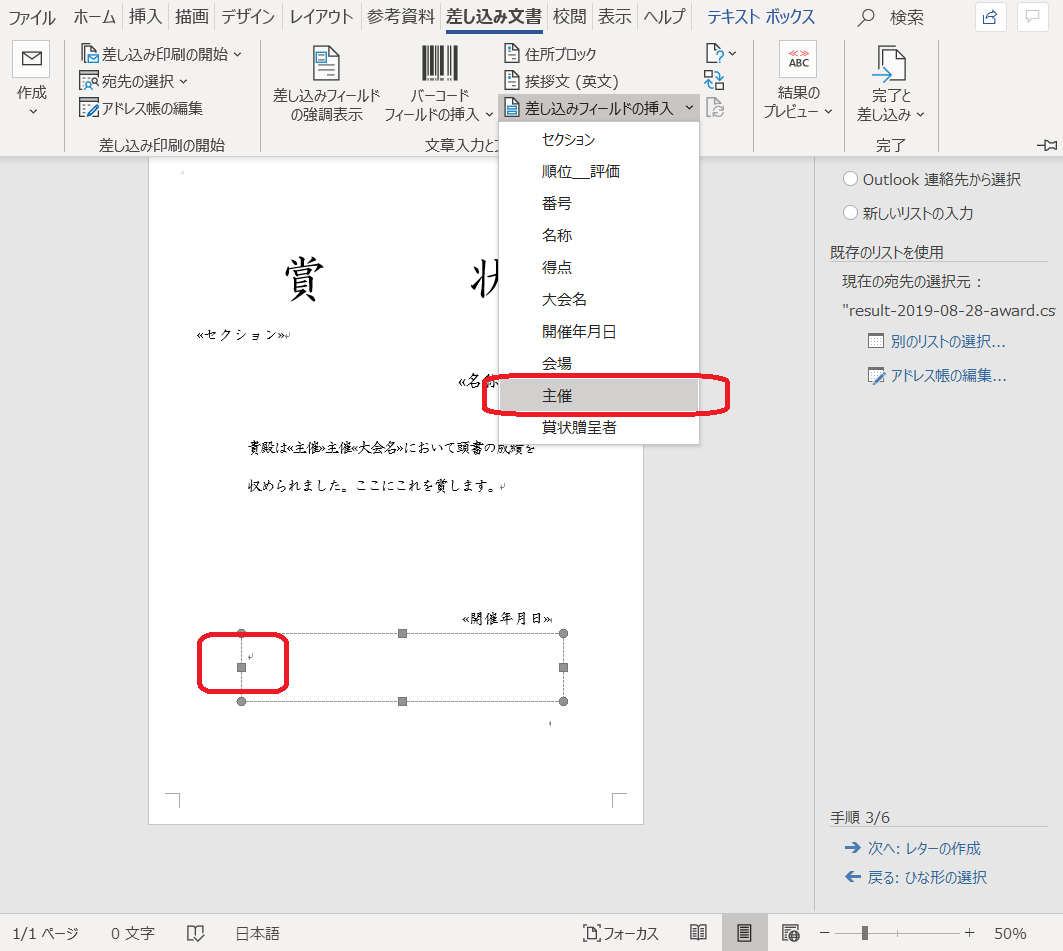Click アドレス帳の編集 ribbon icon

tap(89, 108)
